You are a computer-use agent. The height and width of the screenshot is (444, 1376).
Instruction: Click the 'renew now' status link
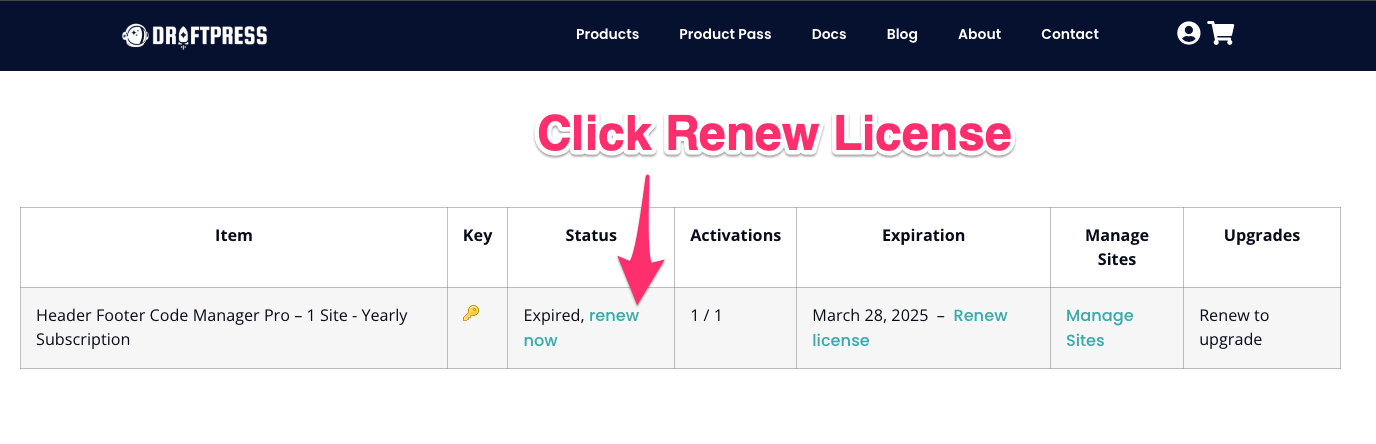[x=582, y=328]
